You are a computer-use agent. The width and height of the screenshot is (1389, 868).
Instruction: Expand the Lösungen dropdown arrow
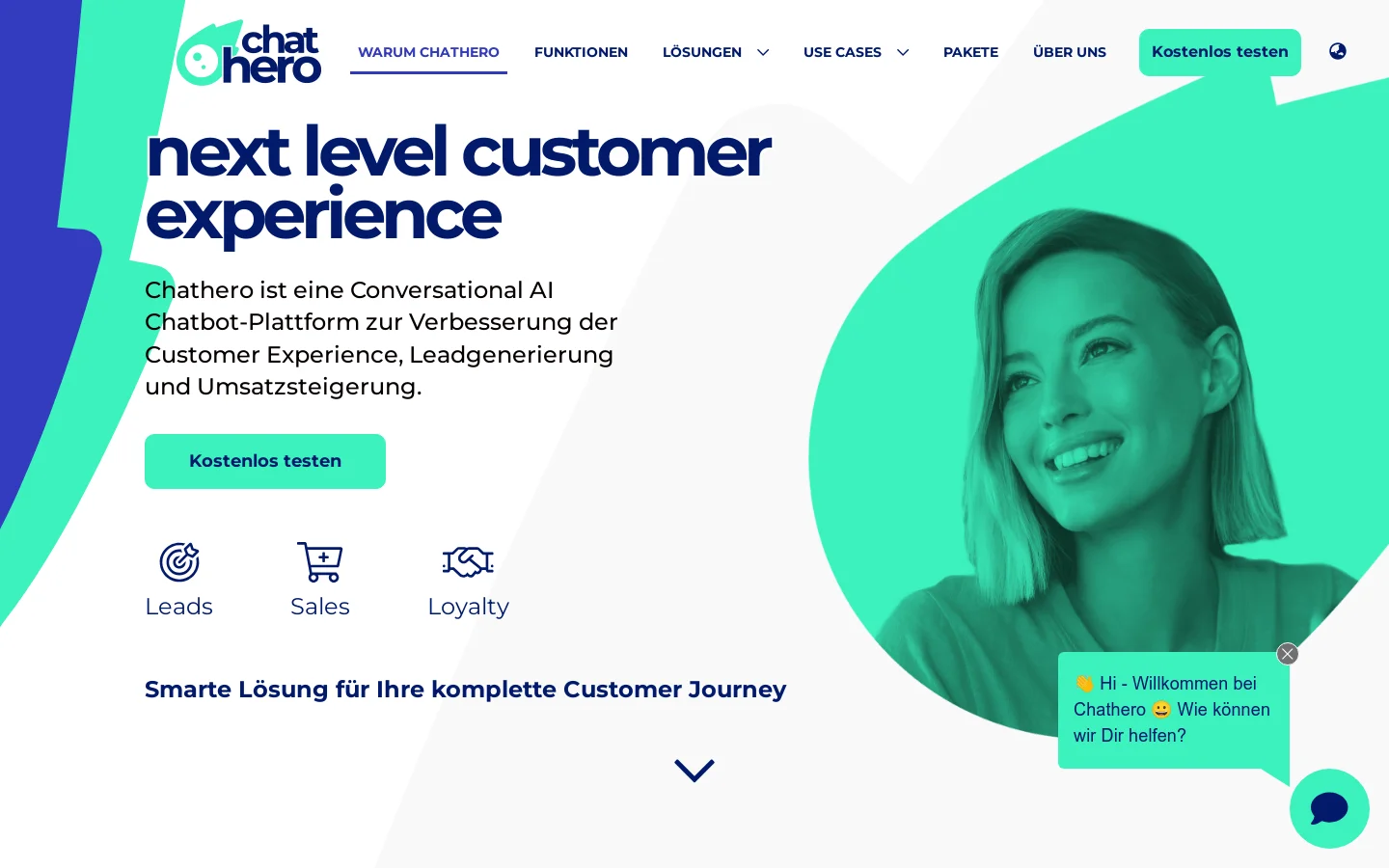click(x=763, y=52)
